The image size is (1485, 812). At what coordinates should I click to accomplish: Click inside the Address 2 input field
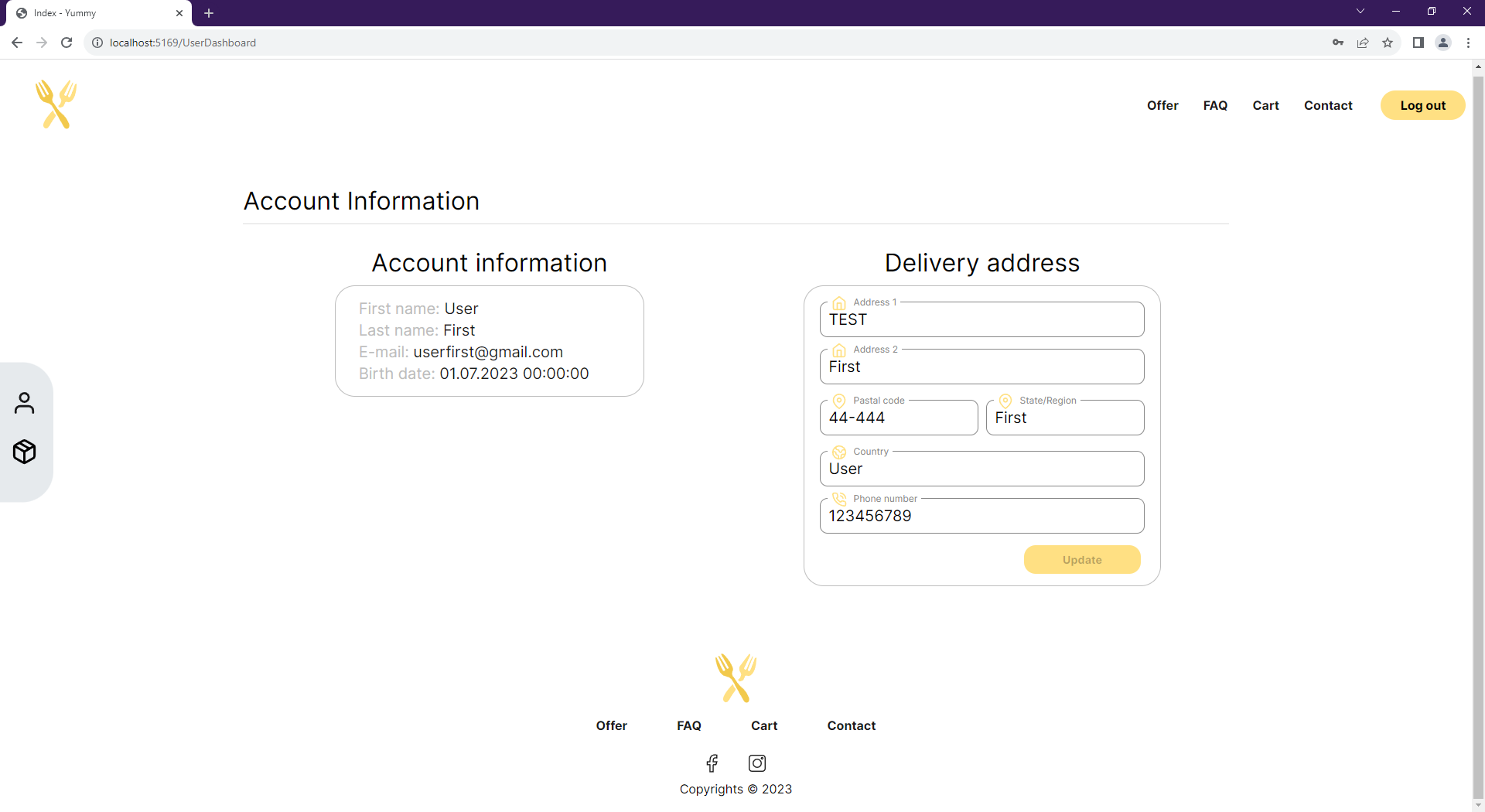981,367
